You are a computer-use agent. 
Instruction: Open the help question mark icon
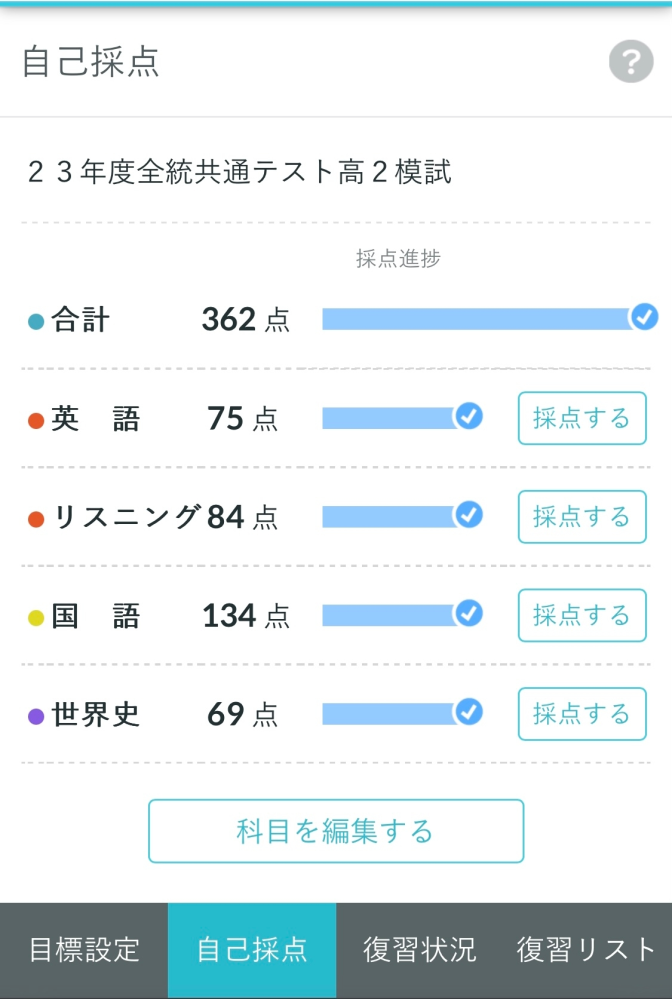[631, 62]
